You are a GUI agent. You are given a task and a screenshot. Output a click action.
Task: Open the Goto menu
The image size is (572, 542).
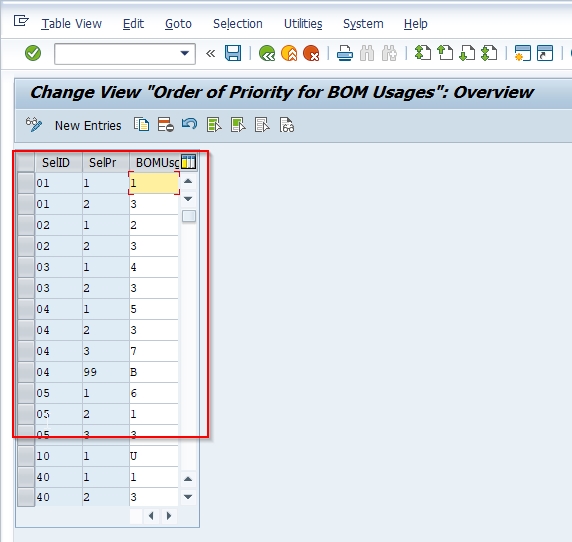point(178,24)
